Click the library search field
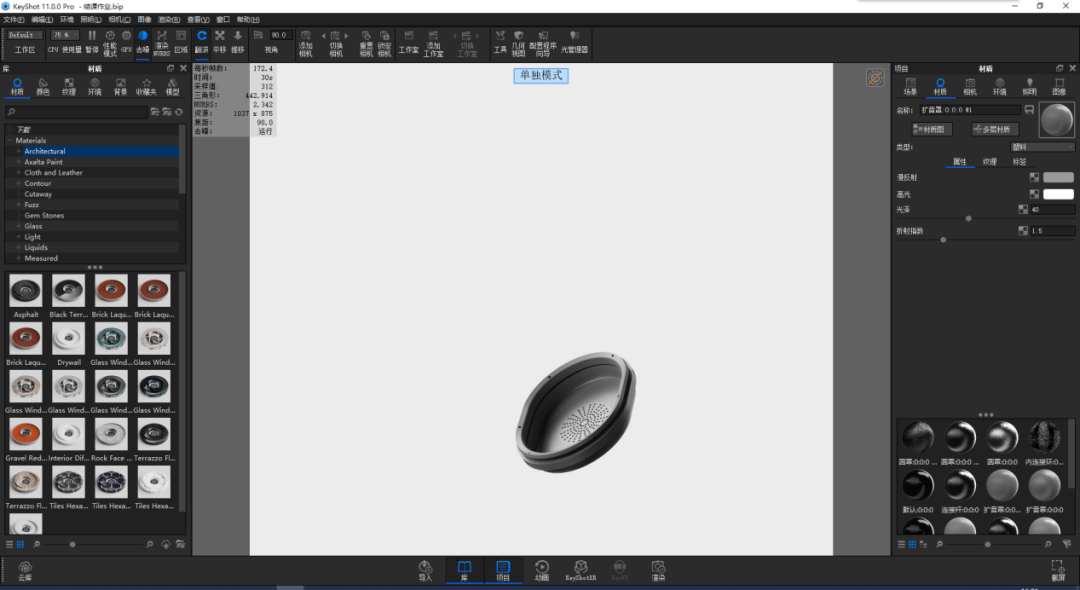 tap(76, 112)
